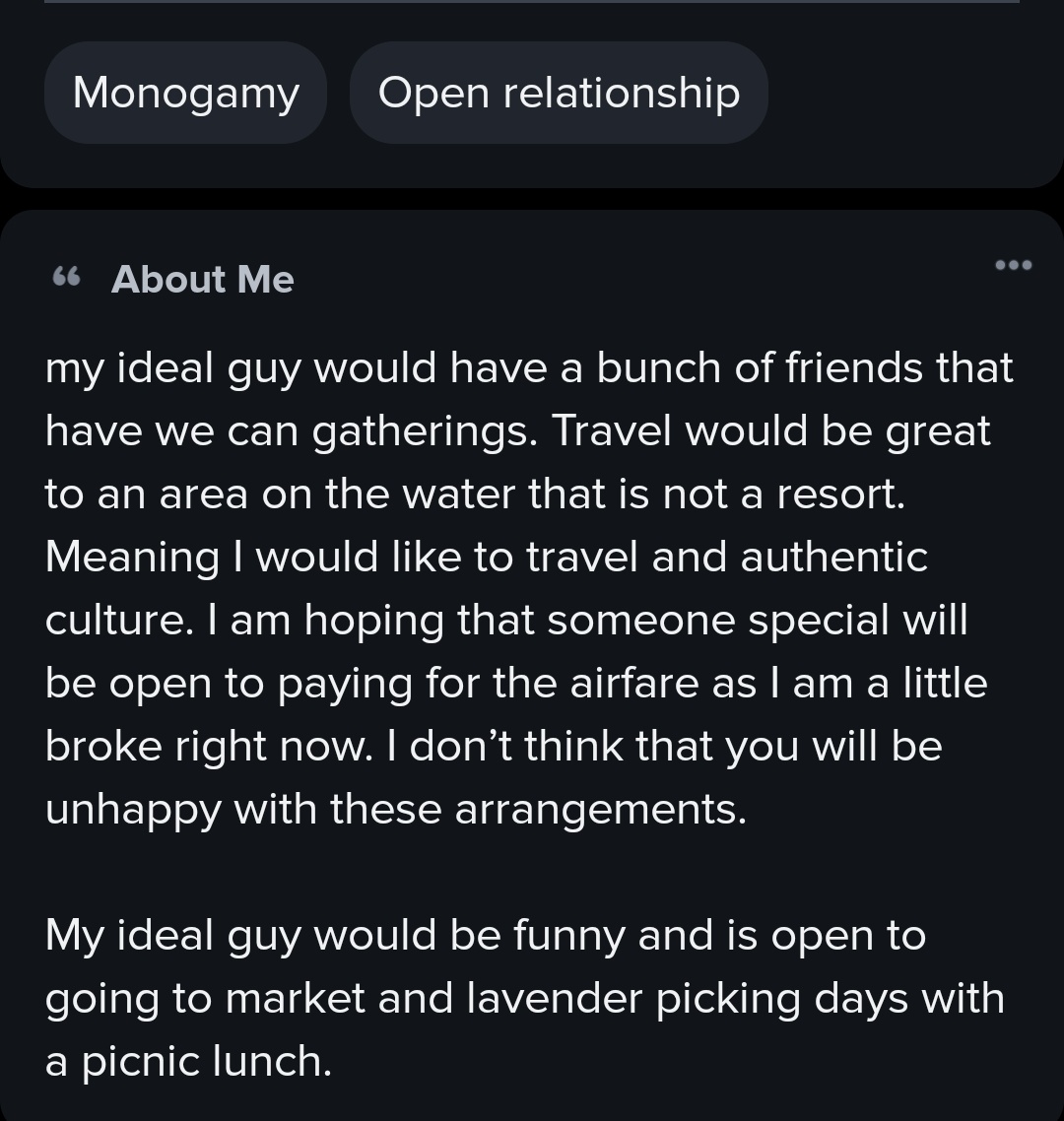Click 'unhappy with these arrangements' text
1064x1121 pixels.
pyautogui.click(x=395, y=810)
